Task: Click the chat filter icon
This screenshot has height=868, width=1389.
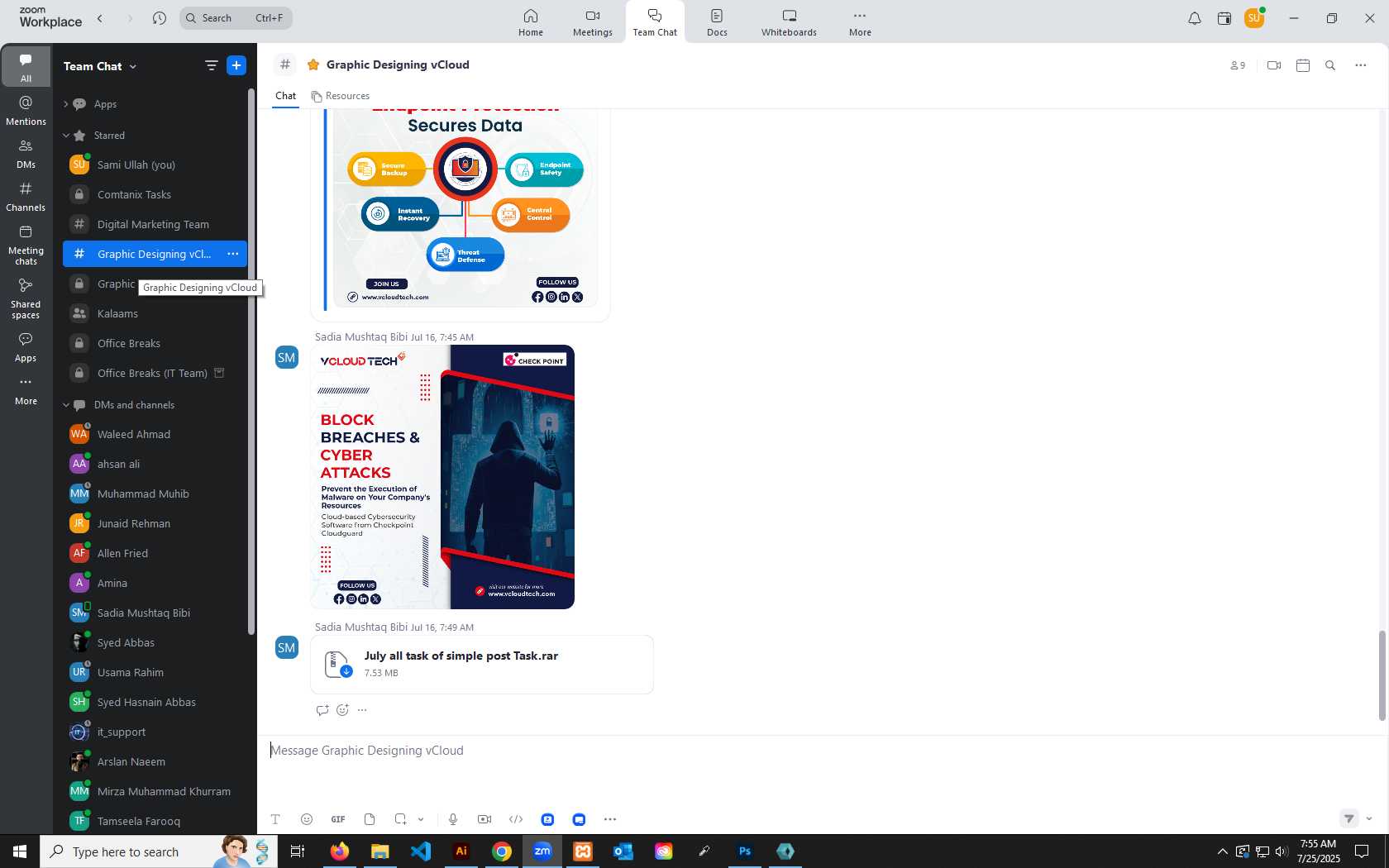Action: click(x=212, y=65)
